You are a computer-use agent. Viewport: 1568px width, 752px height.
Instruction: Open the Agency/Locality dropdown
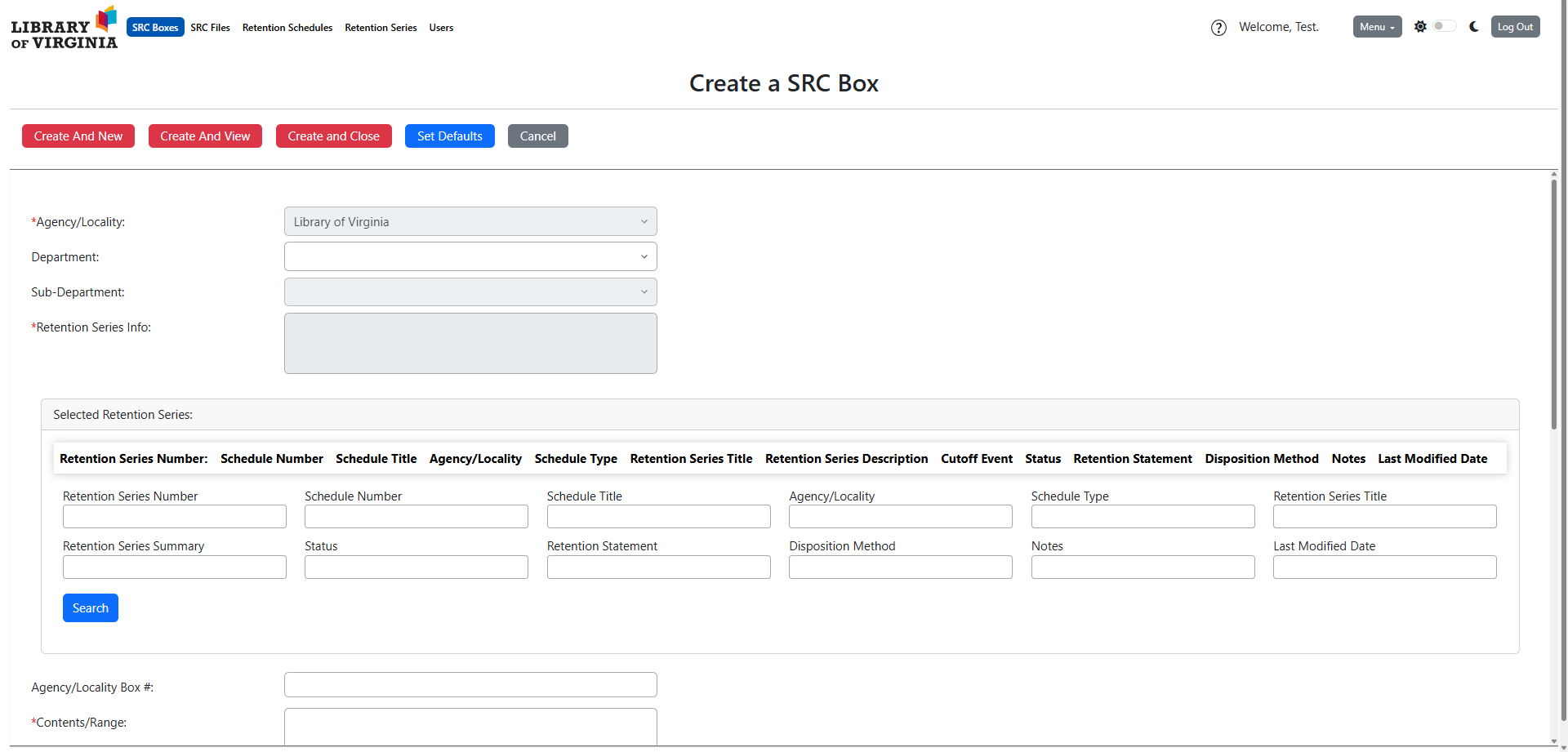click(x=470, y=222)
